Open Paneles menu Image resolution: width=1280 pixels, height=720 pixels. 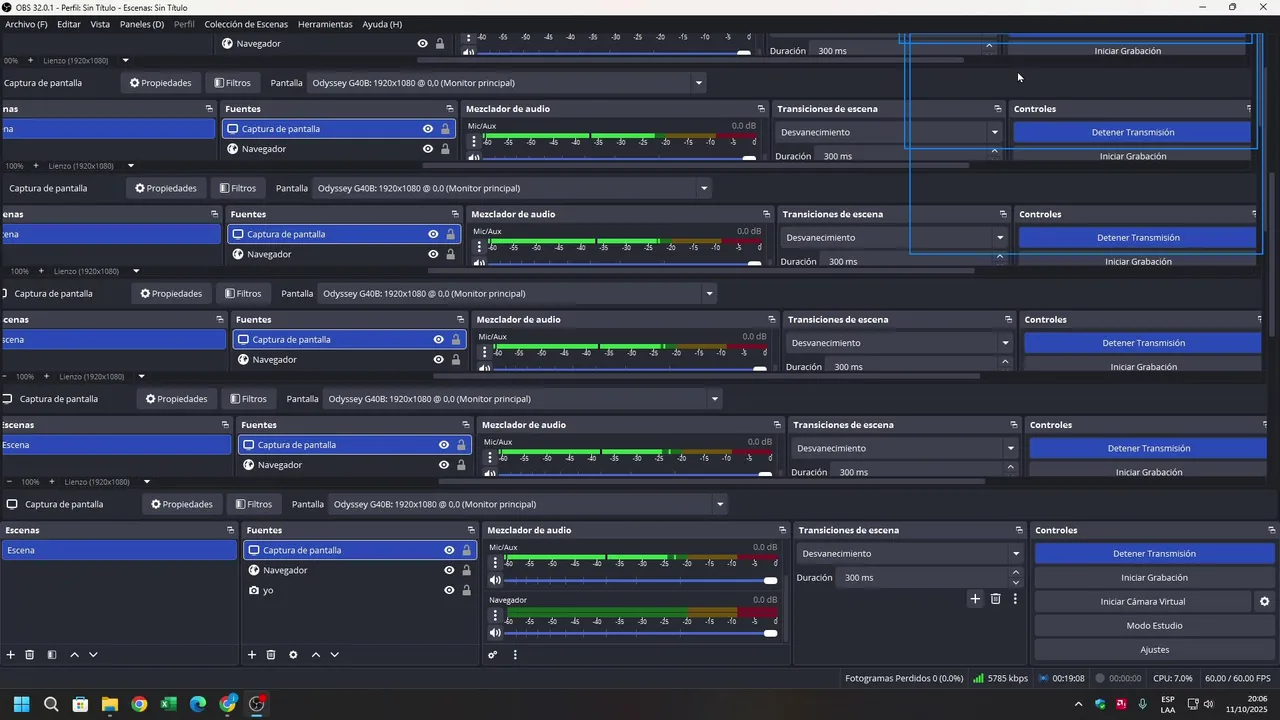click(x=142, y=24)
